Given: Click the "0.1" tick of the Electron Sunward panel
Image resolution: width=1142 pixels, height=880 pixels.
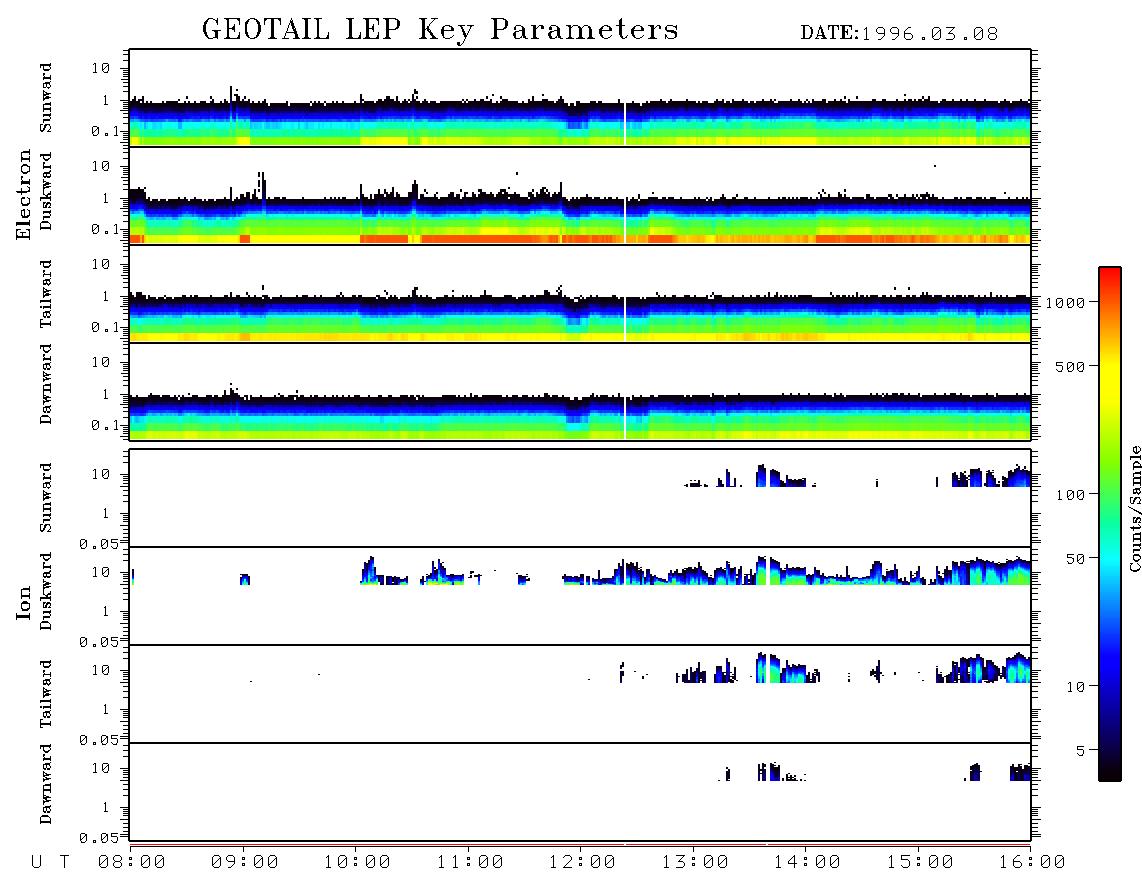Looking at the screenshot, I should point(105,131).
